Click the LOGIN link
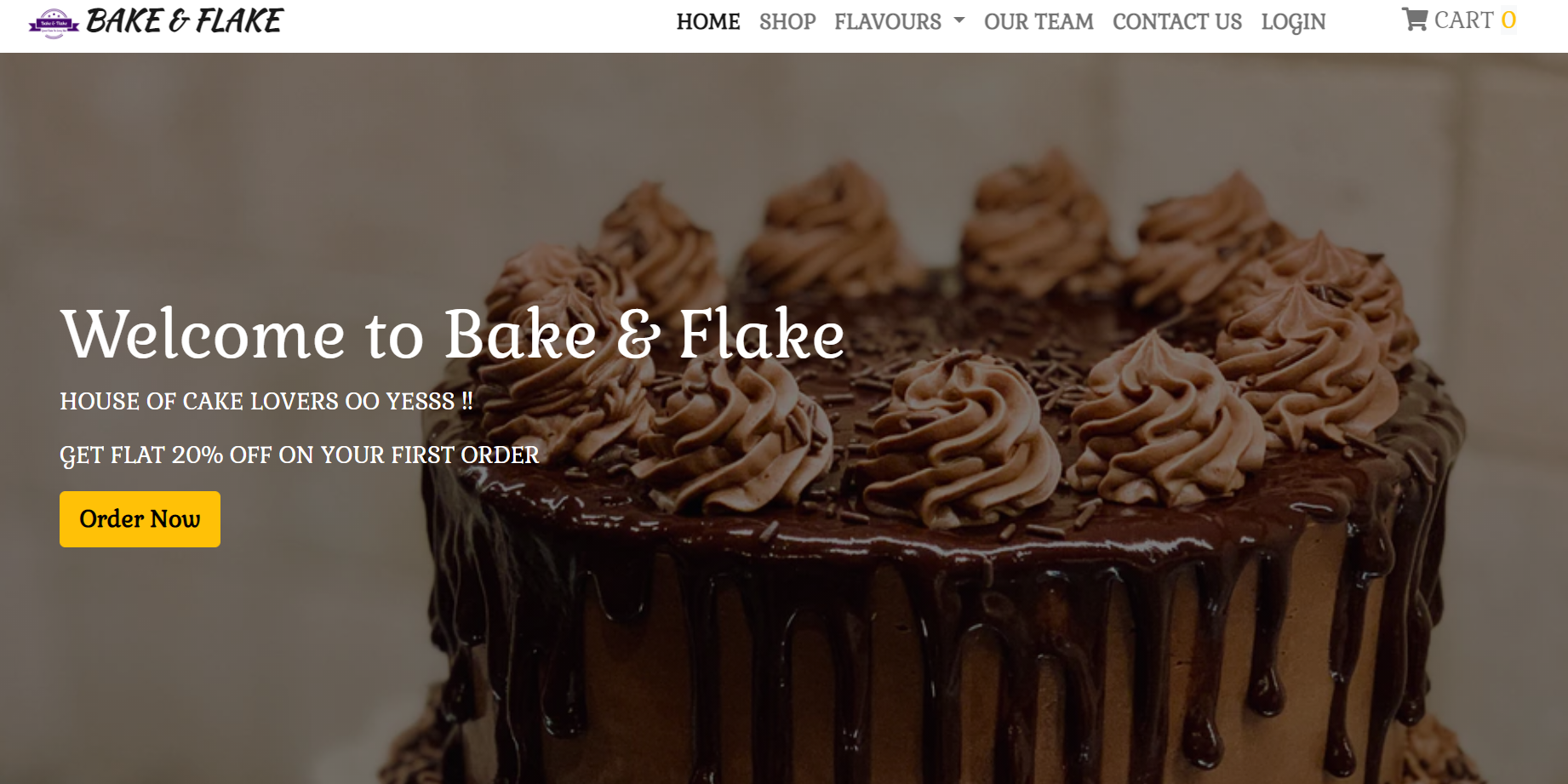This screenshot has height=784, width=1568. pyautogui.click(x=1293, y=21)
